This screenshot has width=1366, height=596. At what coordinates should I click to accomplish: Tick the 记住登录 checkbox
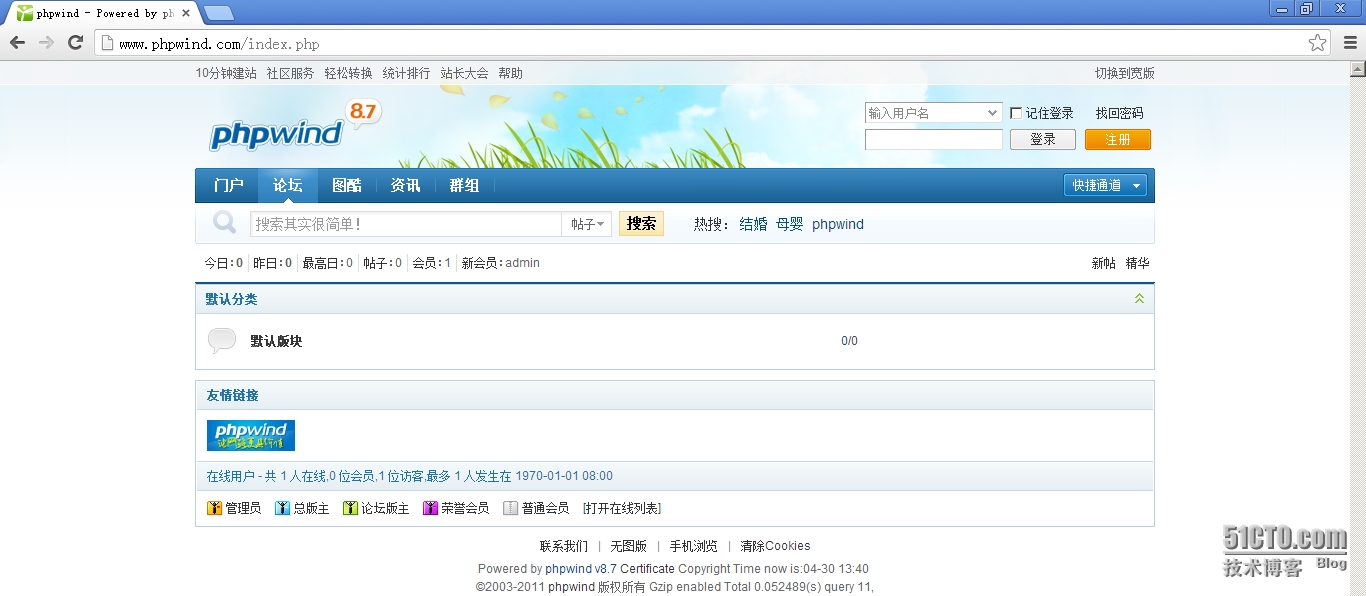(1016, 113)
